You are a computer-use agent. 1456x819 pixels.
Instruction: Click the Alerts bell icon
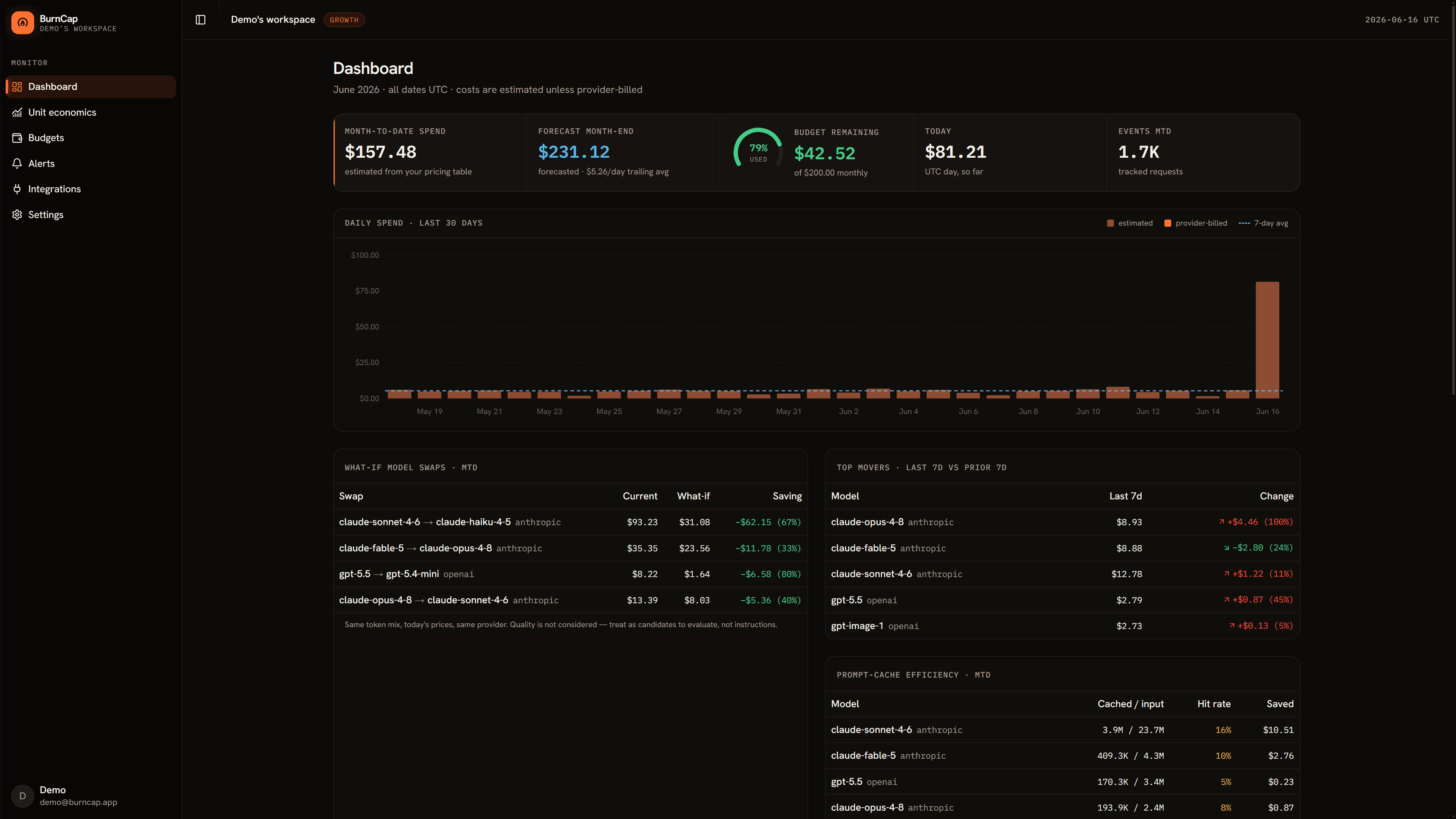coord(17,163)
